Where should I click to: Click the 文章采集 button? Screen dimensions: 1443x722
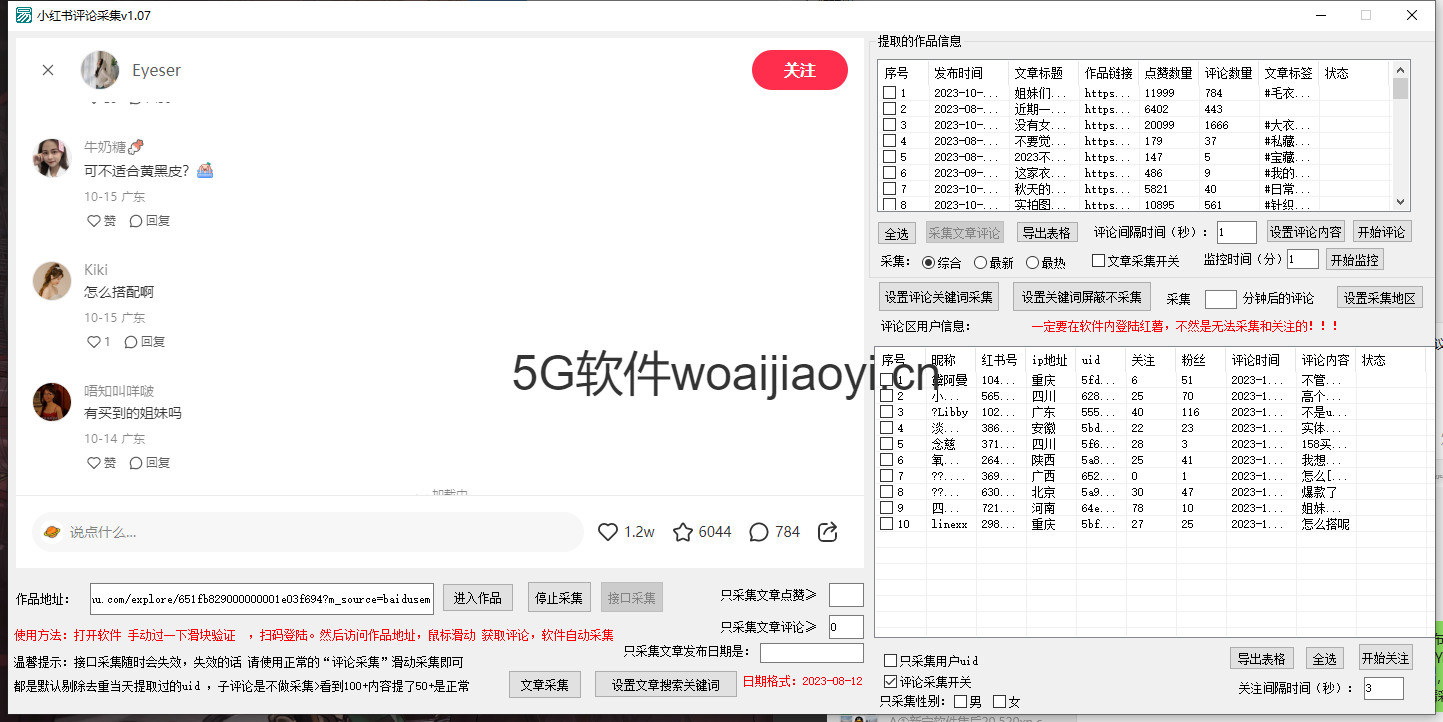click(545, 685)
